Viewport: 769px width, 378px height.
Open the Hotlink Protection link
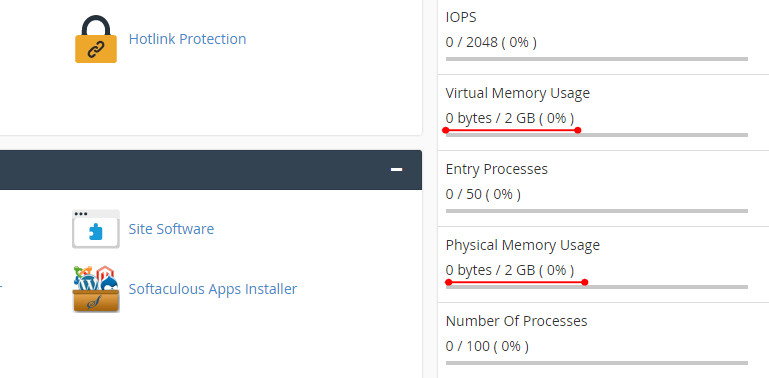(x=187, y=39)
